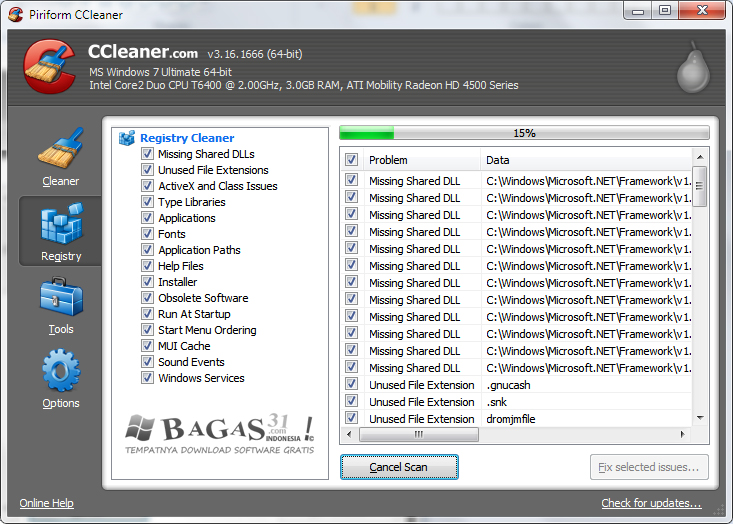Click the CCleaner logo in header
This screenshot has height=524, width=733.
49,66
